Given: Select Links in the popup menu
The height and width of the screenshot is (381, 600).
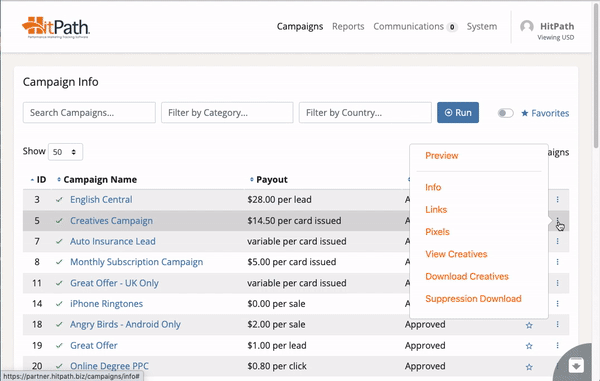Looking at the screenshot, I should pos(436,210).
